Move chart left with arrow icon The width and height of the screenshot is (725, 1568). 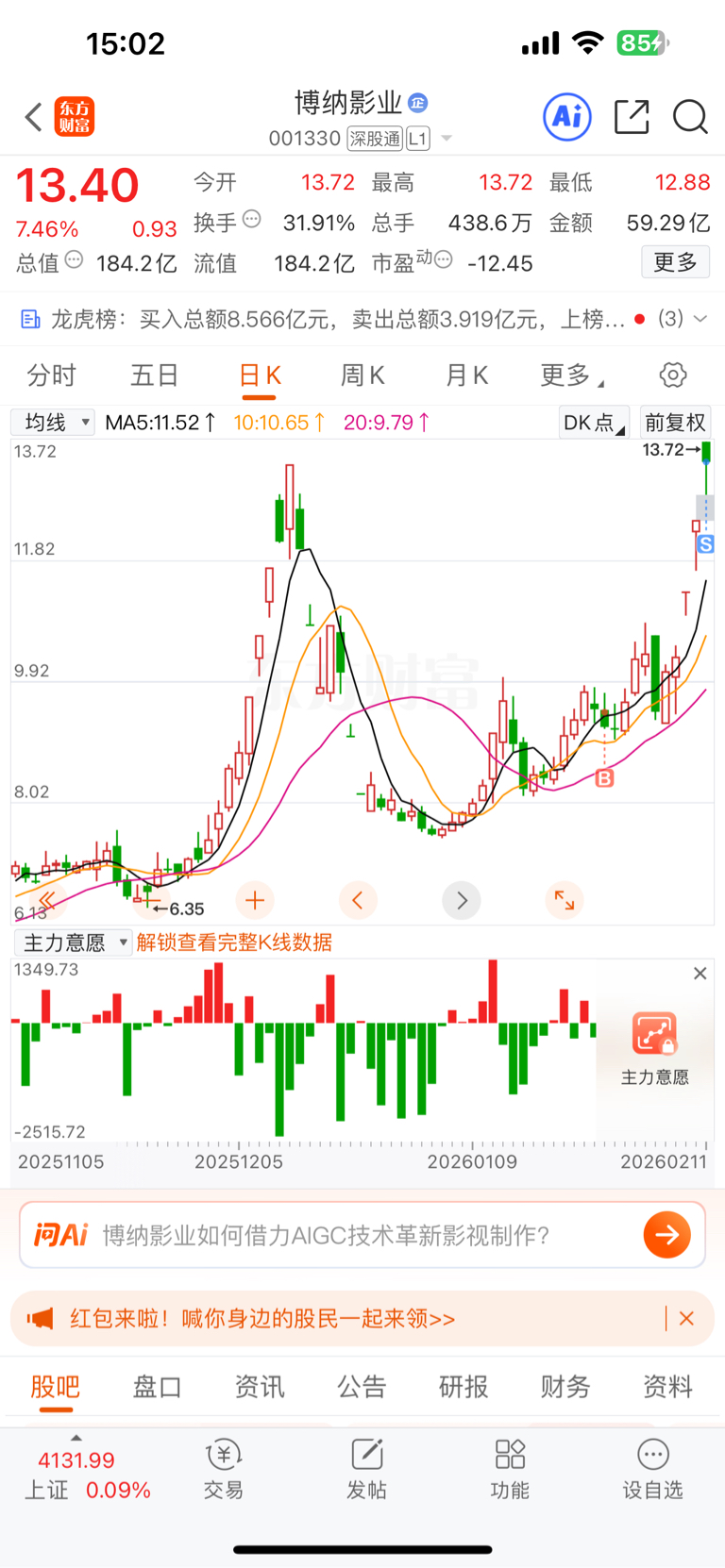tap(358, 900)
